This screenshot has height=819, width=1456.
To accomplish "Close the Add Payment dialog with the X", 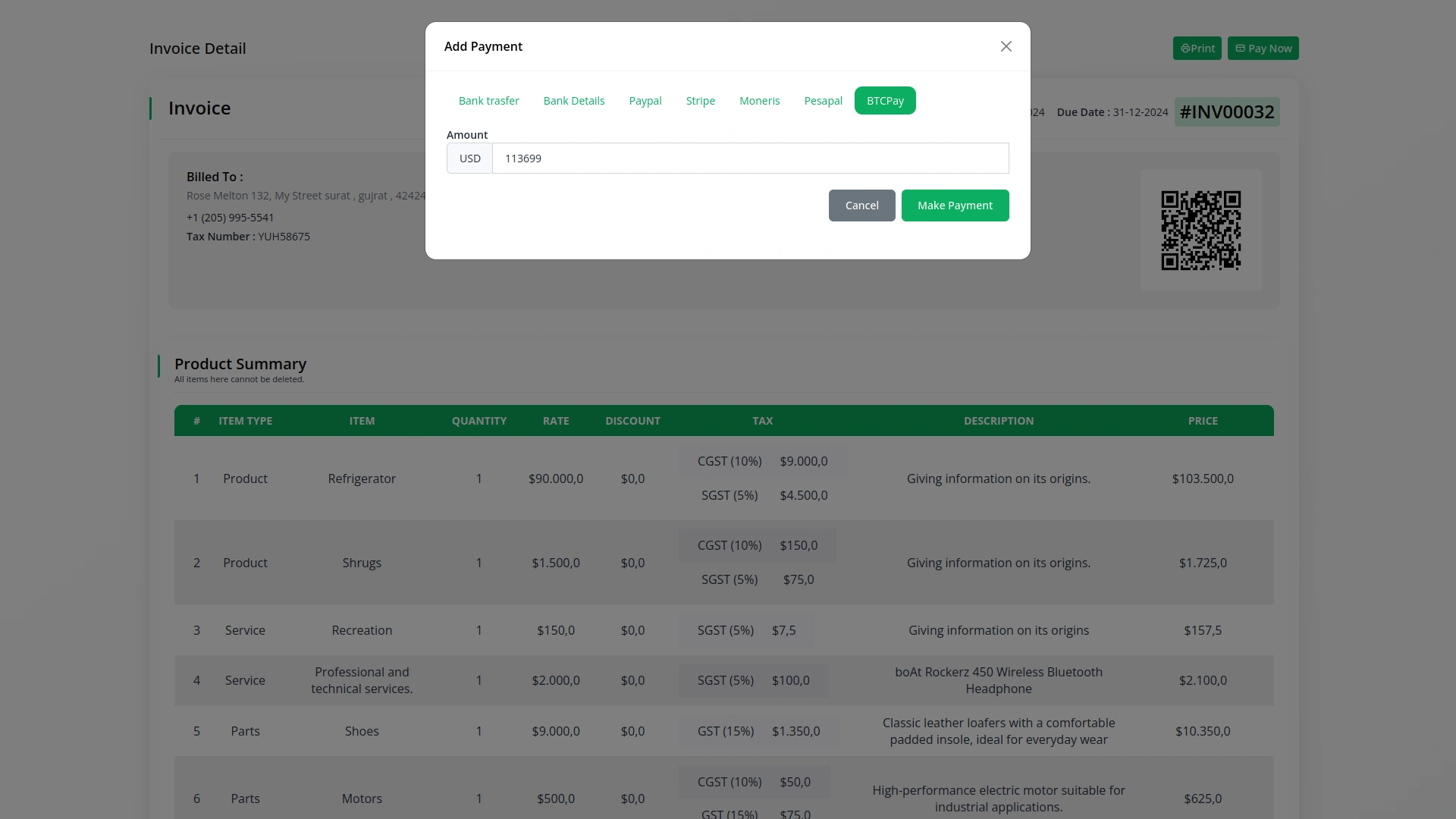I will pos(1006,46).
